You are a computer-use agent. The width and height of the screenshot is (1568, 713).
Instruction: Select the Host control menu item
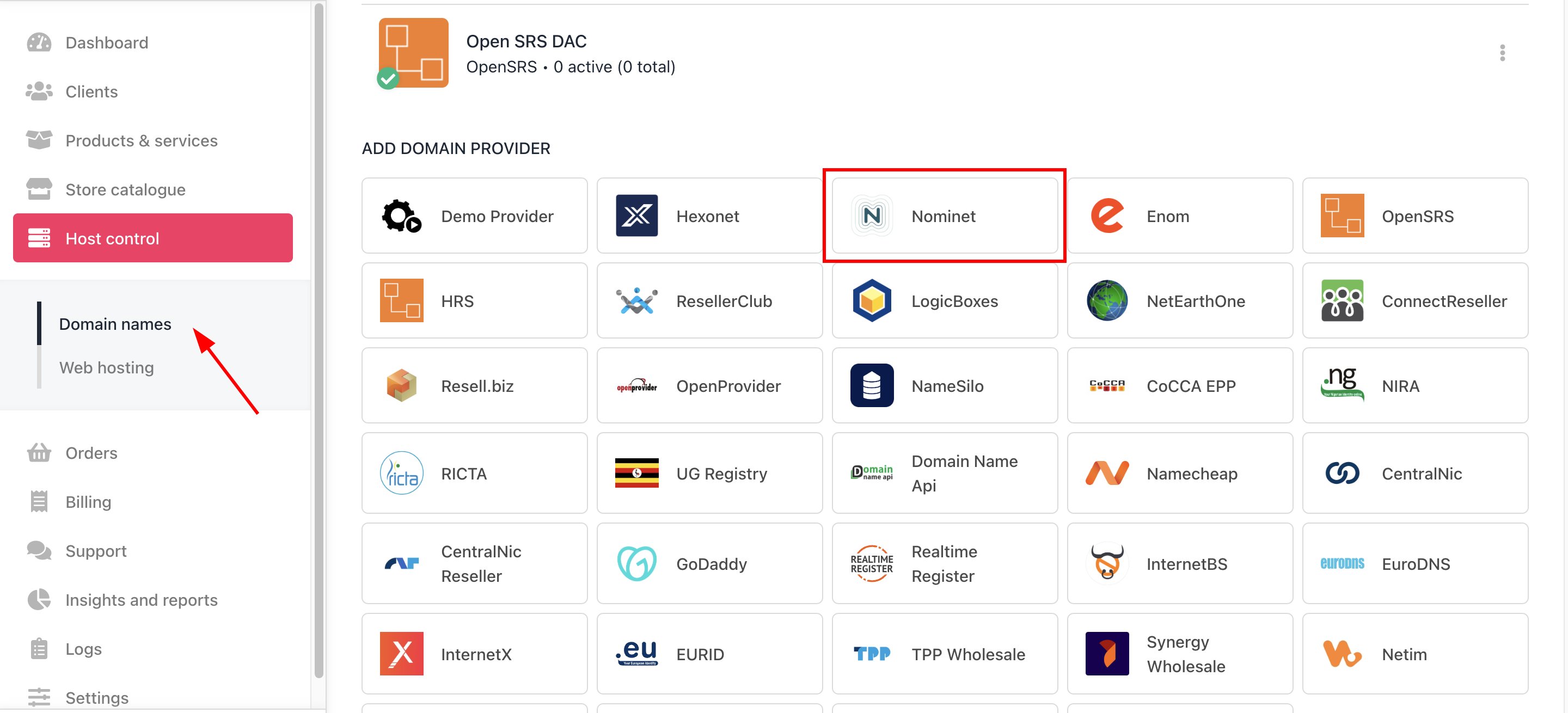[x=153, y=238]
